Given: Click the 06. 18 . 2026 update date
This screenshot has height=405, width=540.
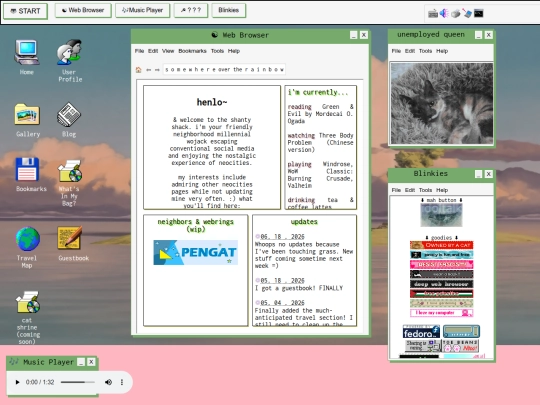Looking at the screenshot, I should pyautogui.click(x=282, y=237).
